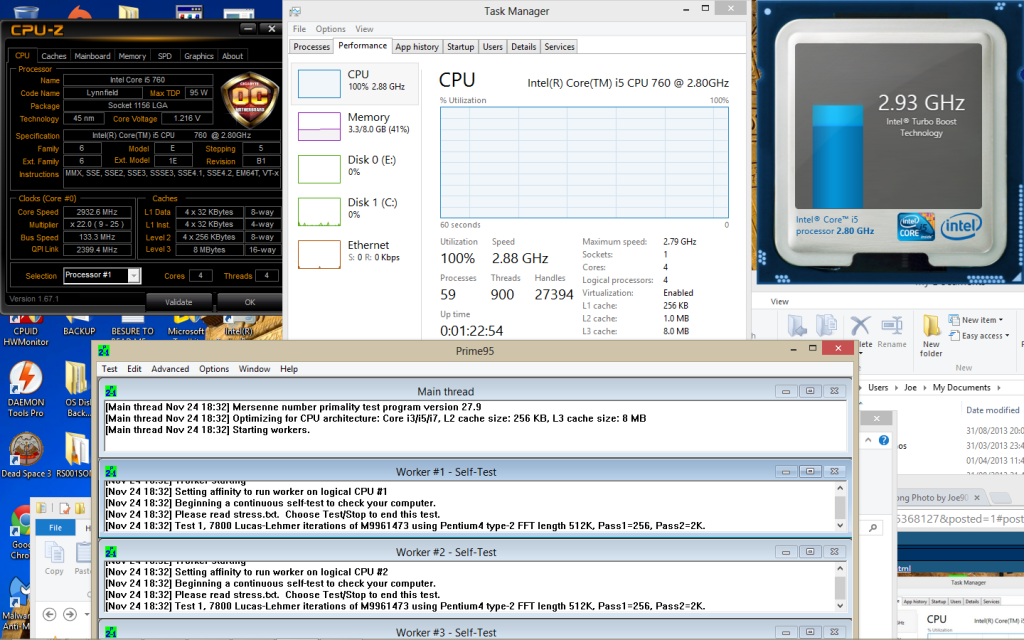Image resolution: width=1024 pixels, height=640 pixels.
Task: Expand the Easy access dropdown in Explorer
Action: coord(1007,336)
